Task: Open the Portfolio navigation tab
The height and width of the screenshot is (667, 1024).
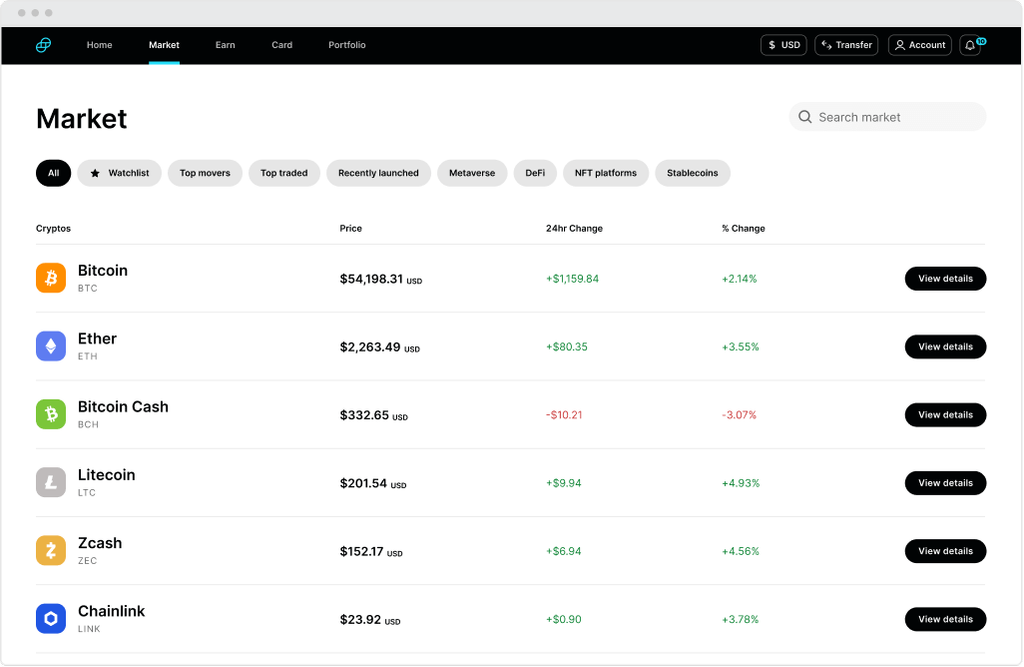Action: pos(347,45)
